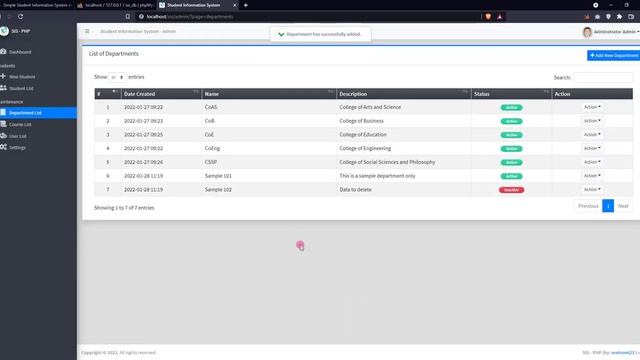
Task: Click Inactive badge in Sample 102 row
Action: tap(511, 190)
